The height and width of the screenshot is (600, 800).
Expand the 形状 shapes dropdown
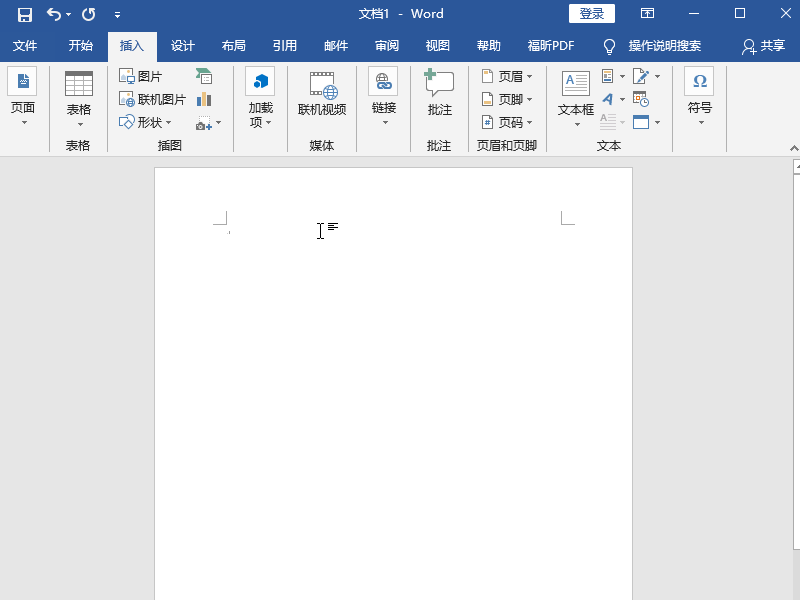click(x=146, y=122)
